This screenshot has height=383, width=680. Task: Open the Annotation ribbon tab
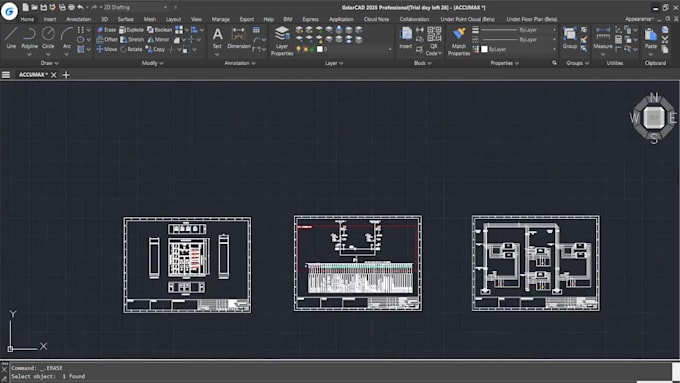point(78,19)
